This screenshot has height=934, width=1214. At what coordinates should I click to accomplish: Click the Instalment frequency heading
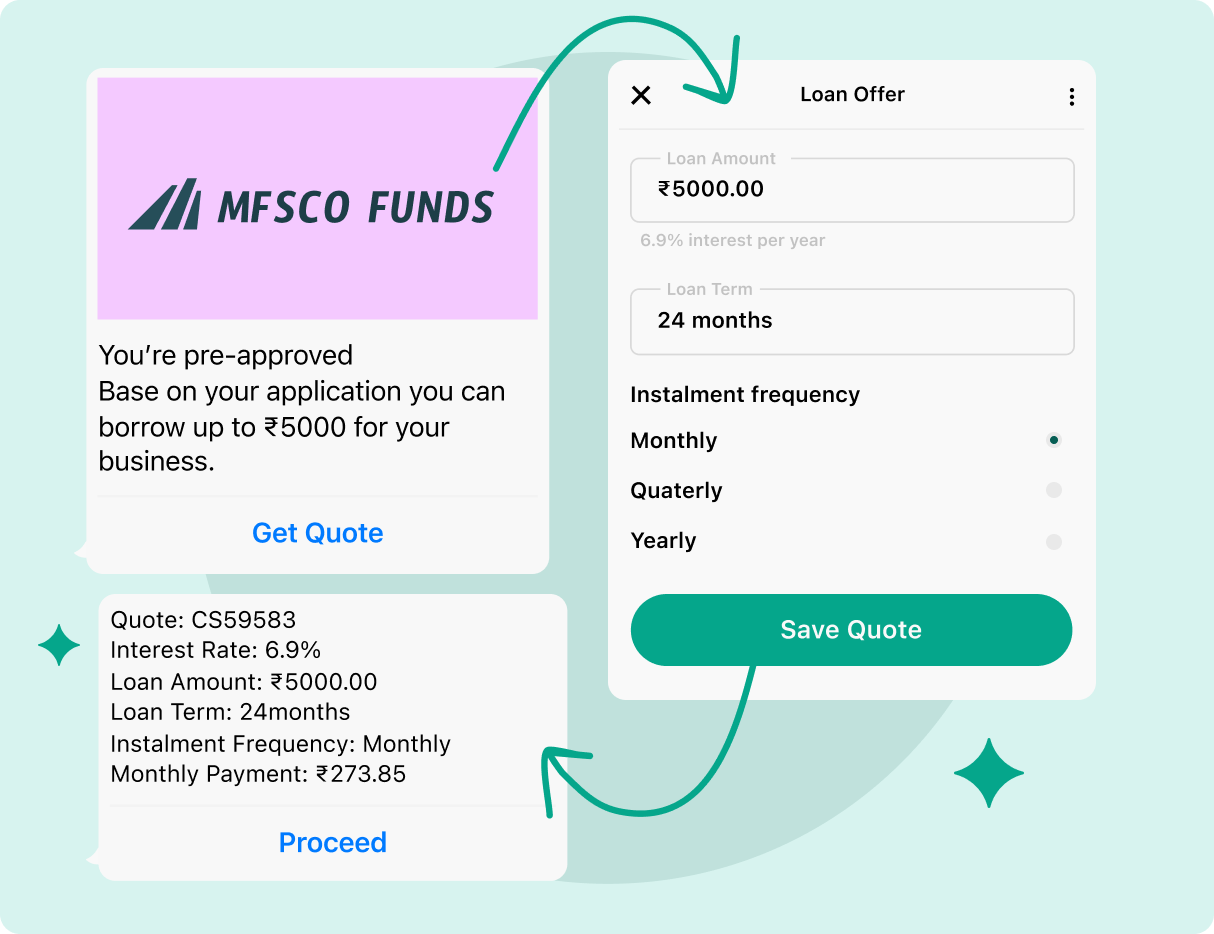(x=745, y=395)
